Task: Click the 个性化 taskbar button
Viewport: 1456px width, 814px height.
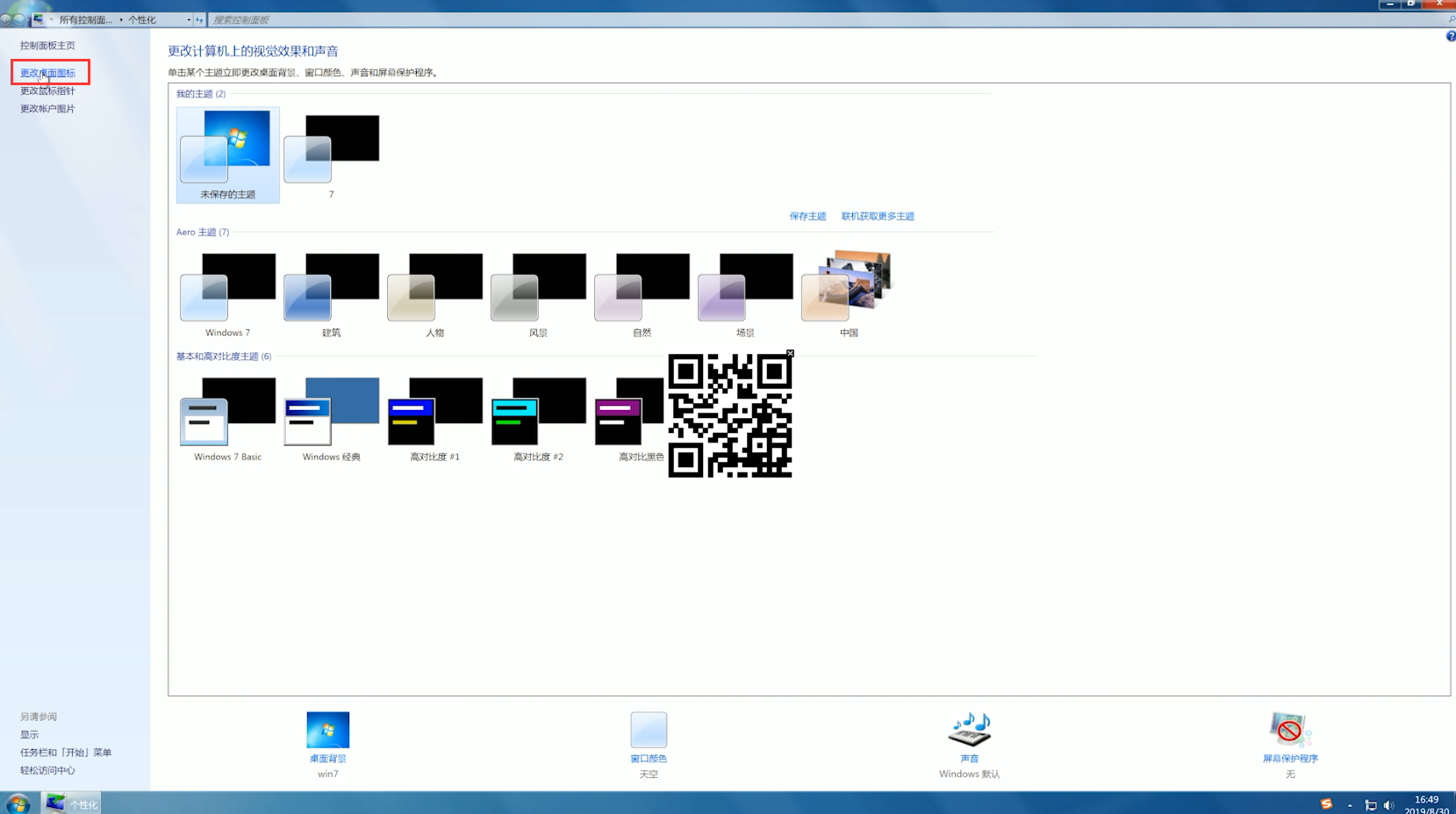Action: click(x=71, y=803)
